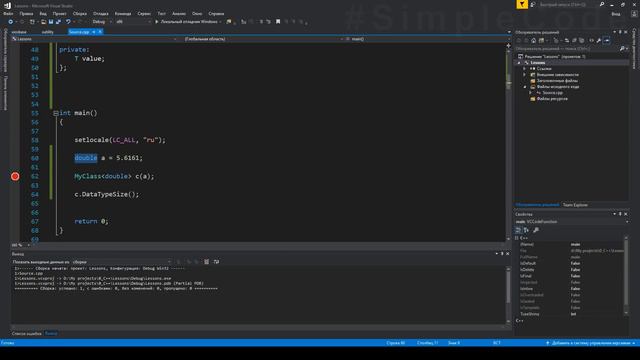Open the x86 platform dropdown
Image resolution: width=640 pixels, height=360 pixels.
133,22
